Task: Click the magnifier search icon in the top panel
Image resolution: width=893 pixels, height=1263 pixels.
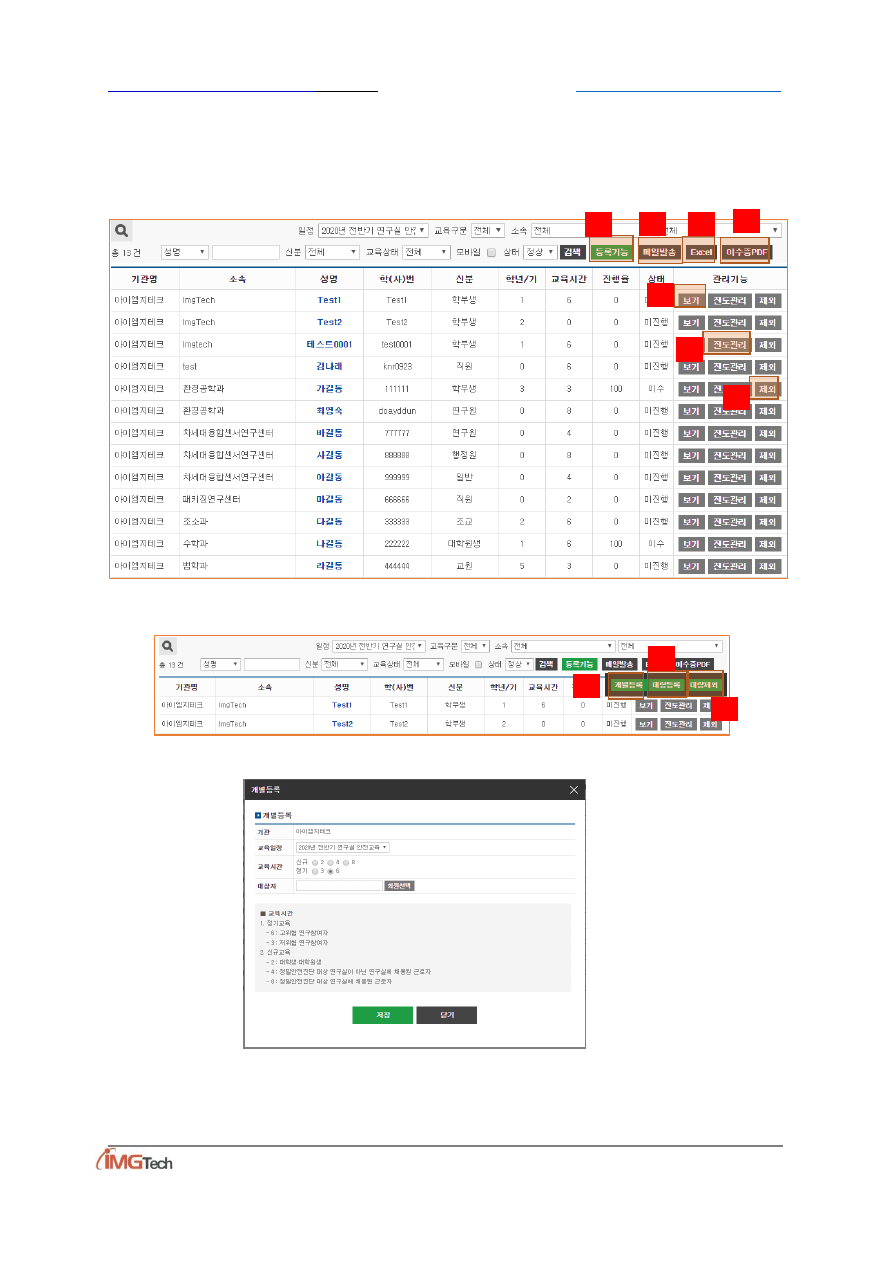Action: [121, 230]
